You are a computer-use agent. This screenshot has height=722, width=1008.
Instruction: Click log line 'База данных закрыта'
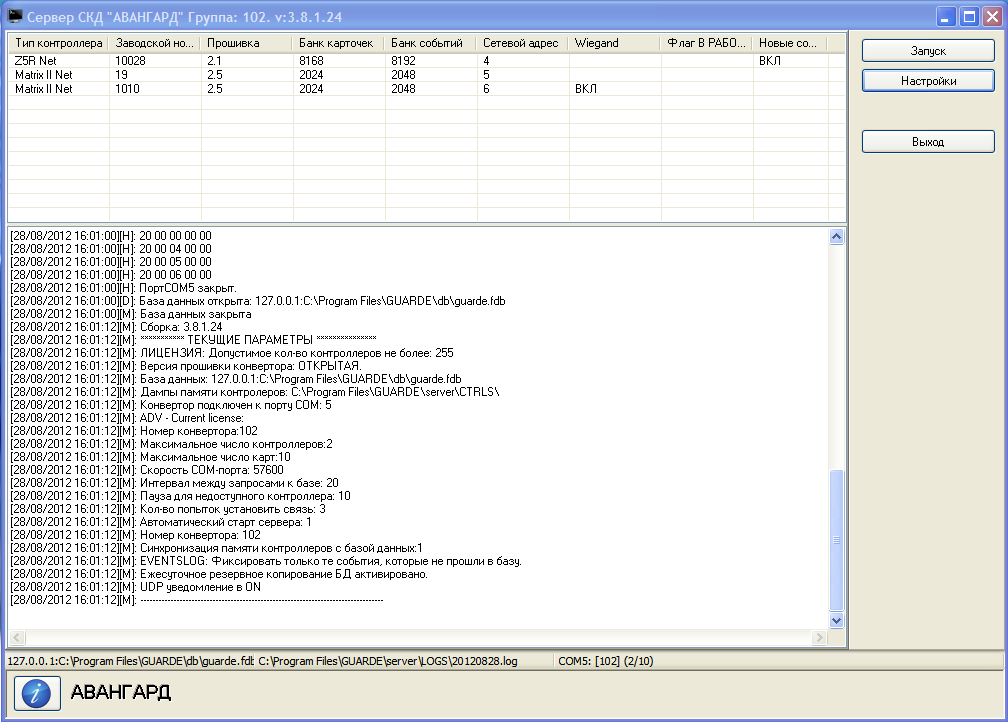[x=130, y=314]
